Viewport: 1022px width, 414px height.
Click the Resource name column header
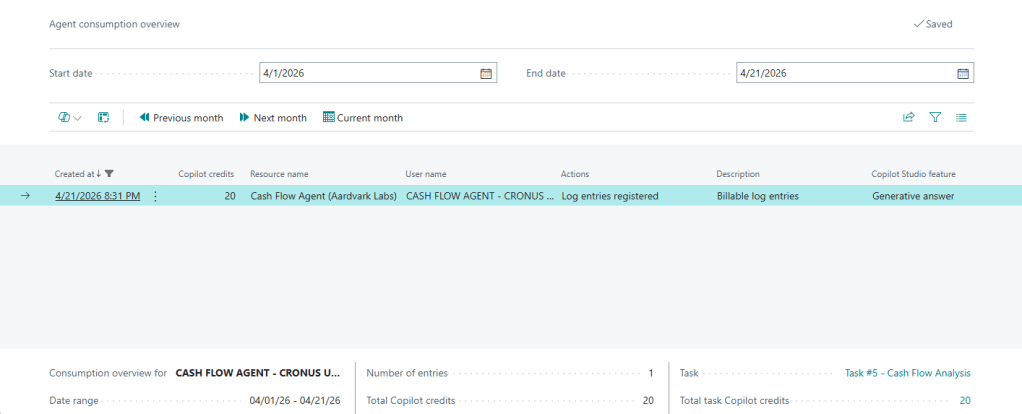pos(279,174)
